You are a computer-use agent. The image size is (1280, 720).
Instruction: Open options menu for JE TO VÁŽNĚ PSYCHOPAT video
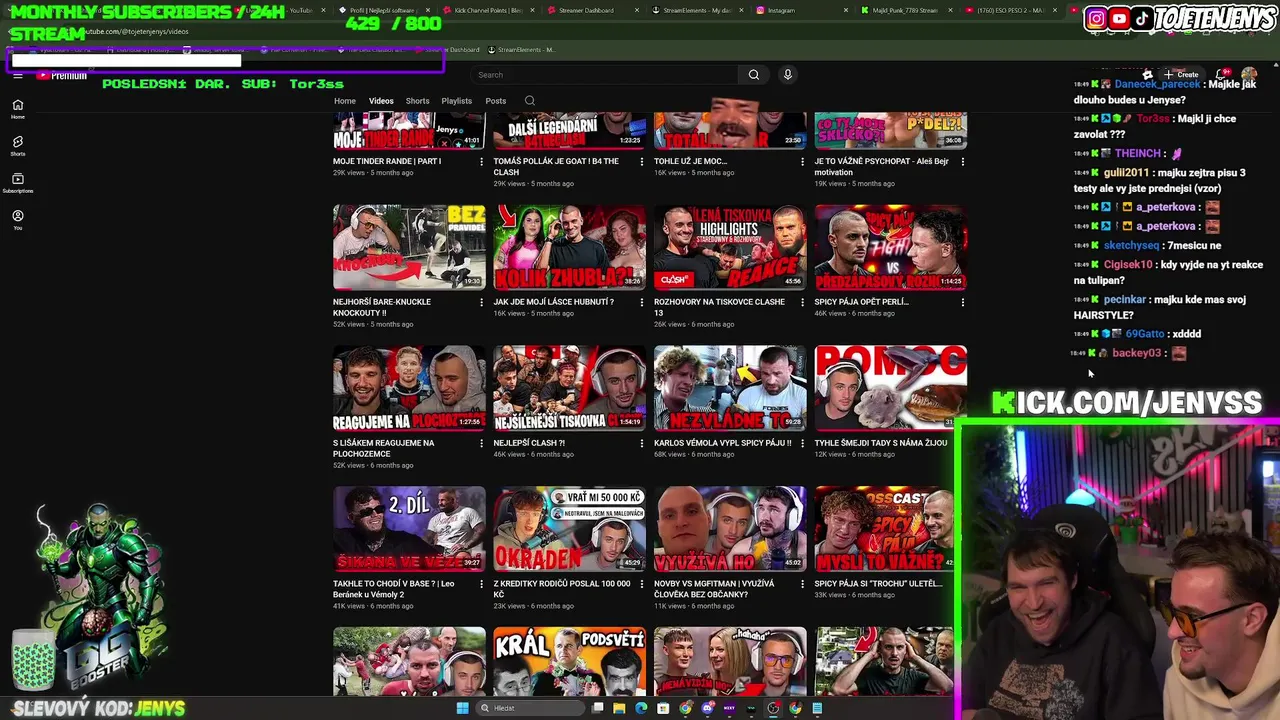coord(963,162)
